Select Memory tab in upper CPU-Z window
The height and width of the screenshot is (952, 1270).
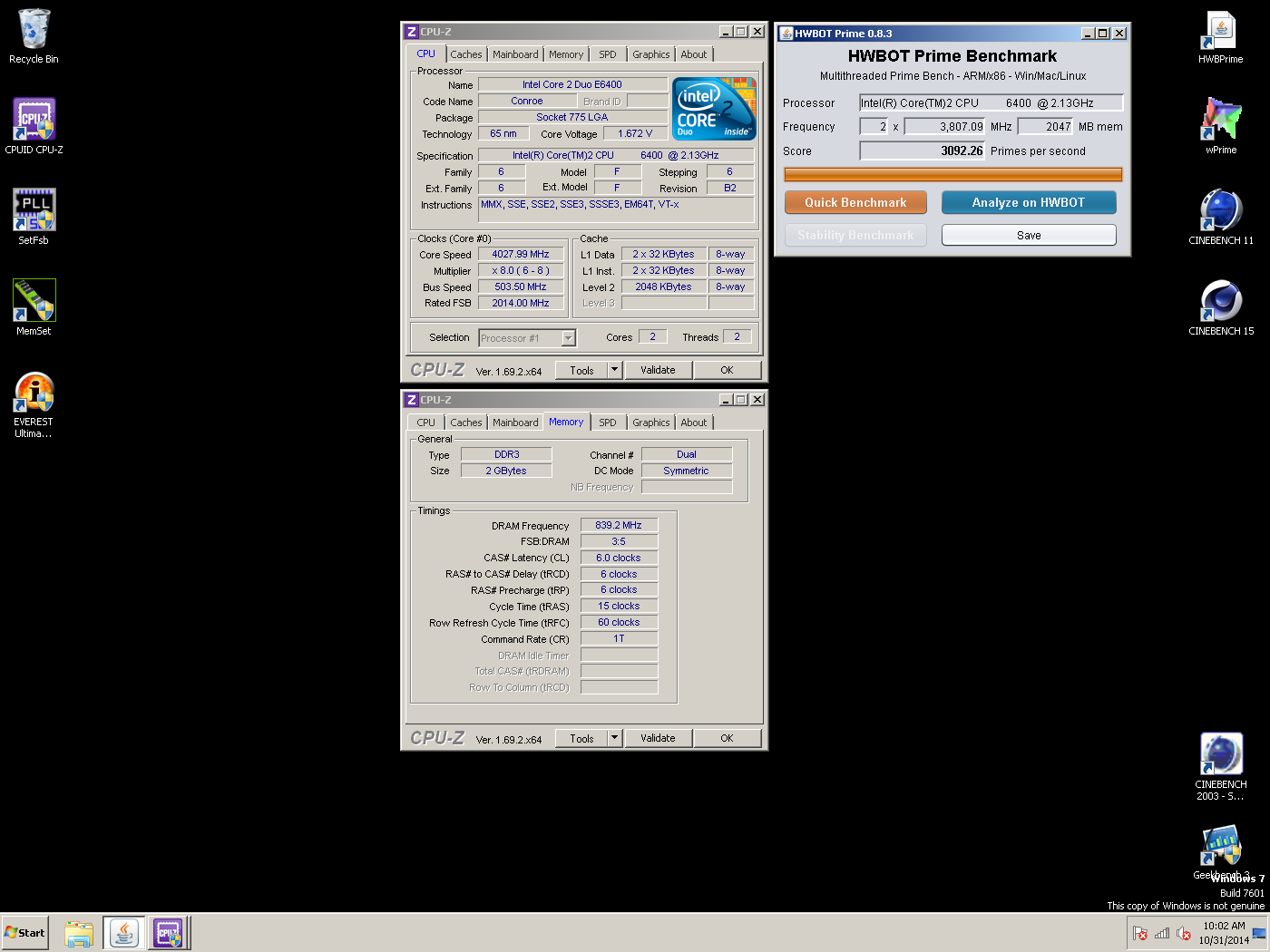coord(566,54)
